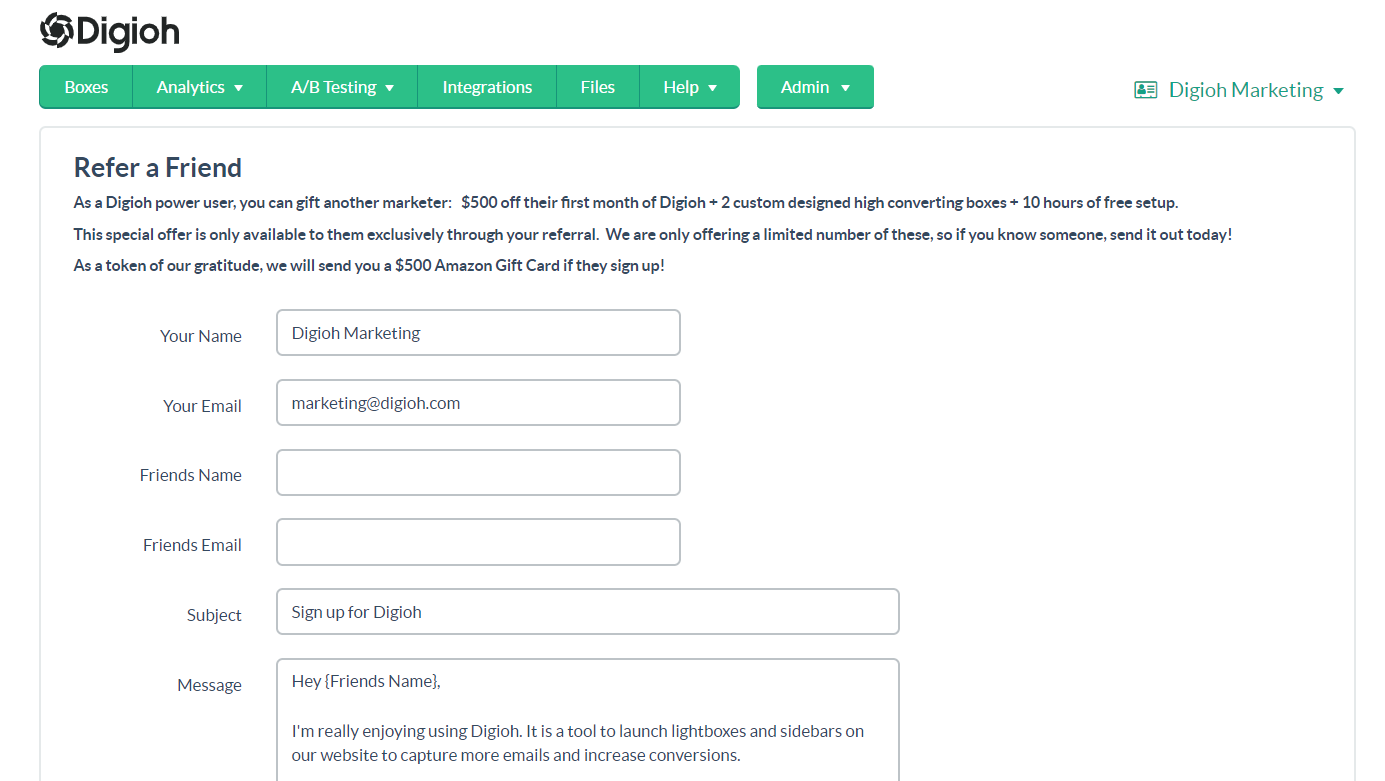Expand the Help dropdown menu
1385x781 pixels.
689,87
